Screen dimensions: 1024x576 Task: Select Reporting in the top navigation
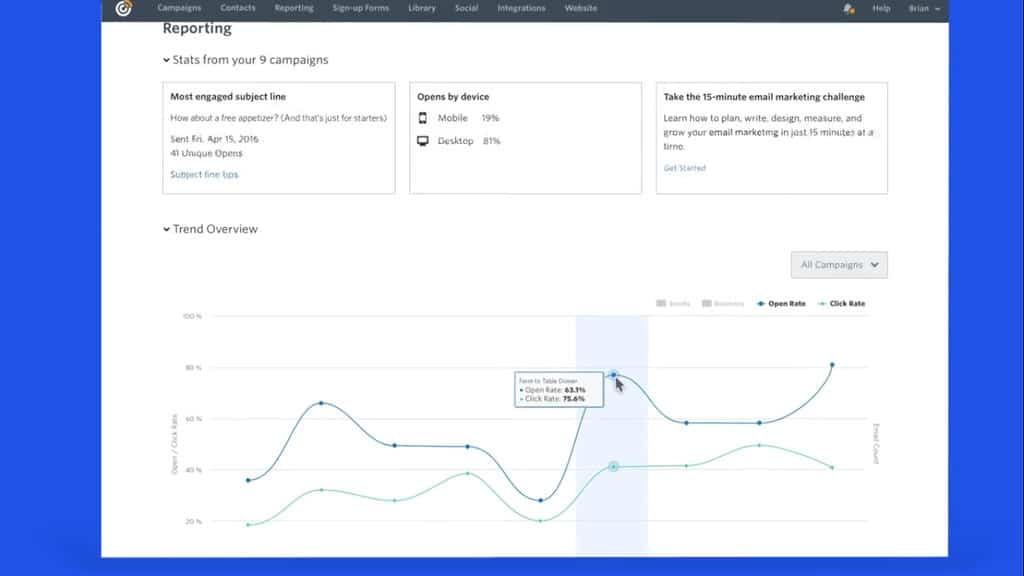294,8
